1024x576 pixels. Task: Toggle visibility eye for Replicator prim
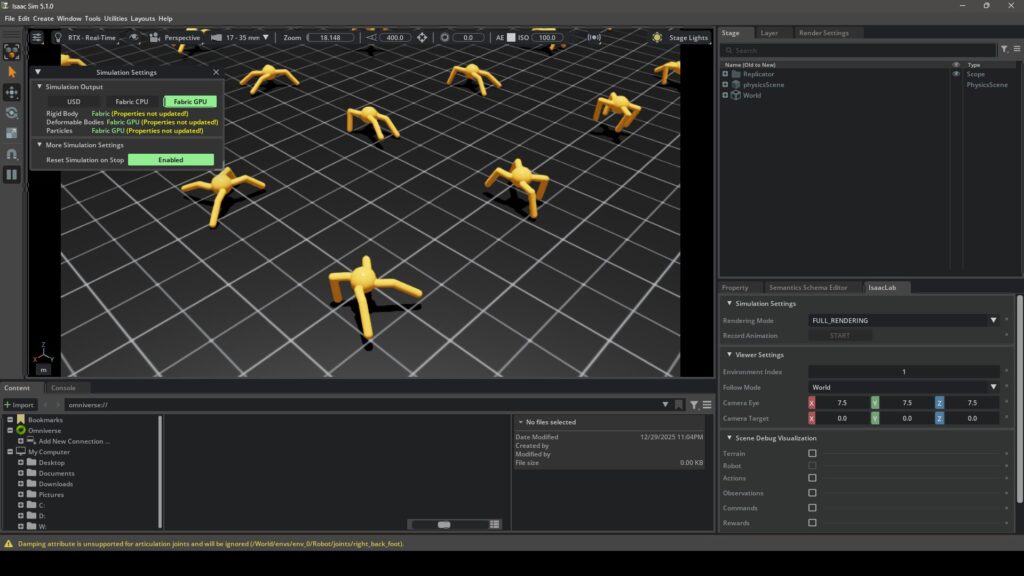[956, 74]
